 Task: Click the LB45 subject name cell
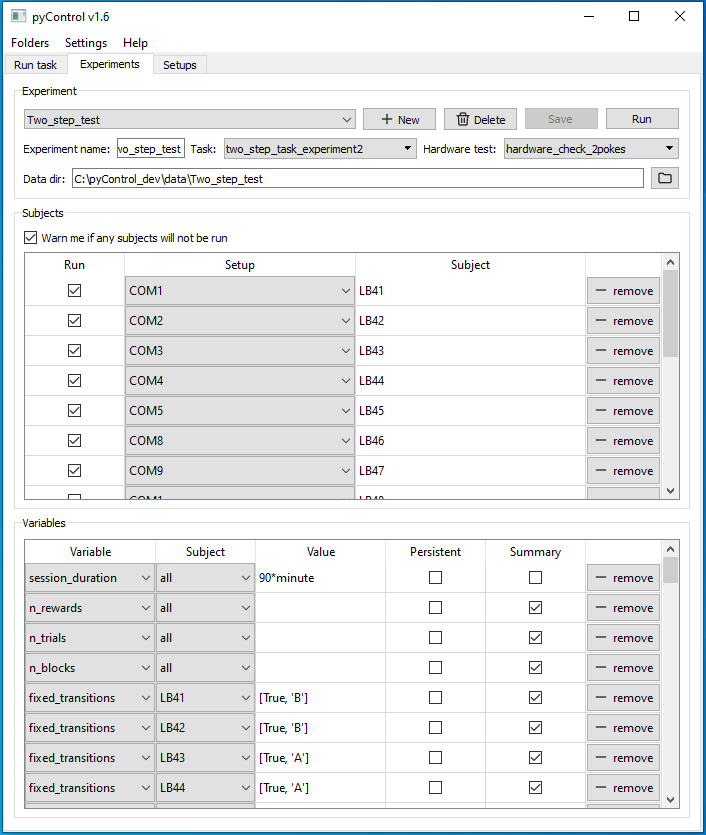[x=470, y=411]
